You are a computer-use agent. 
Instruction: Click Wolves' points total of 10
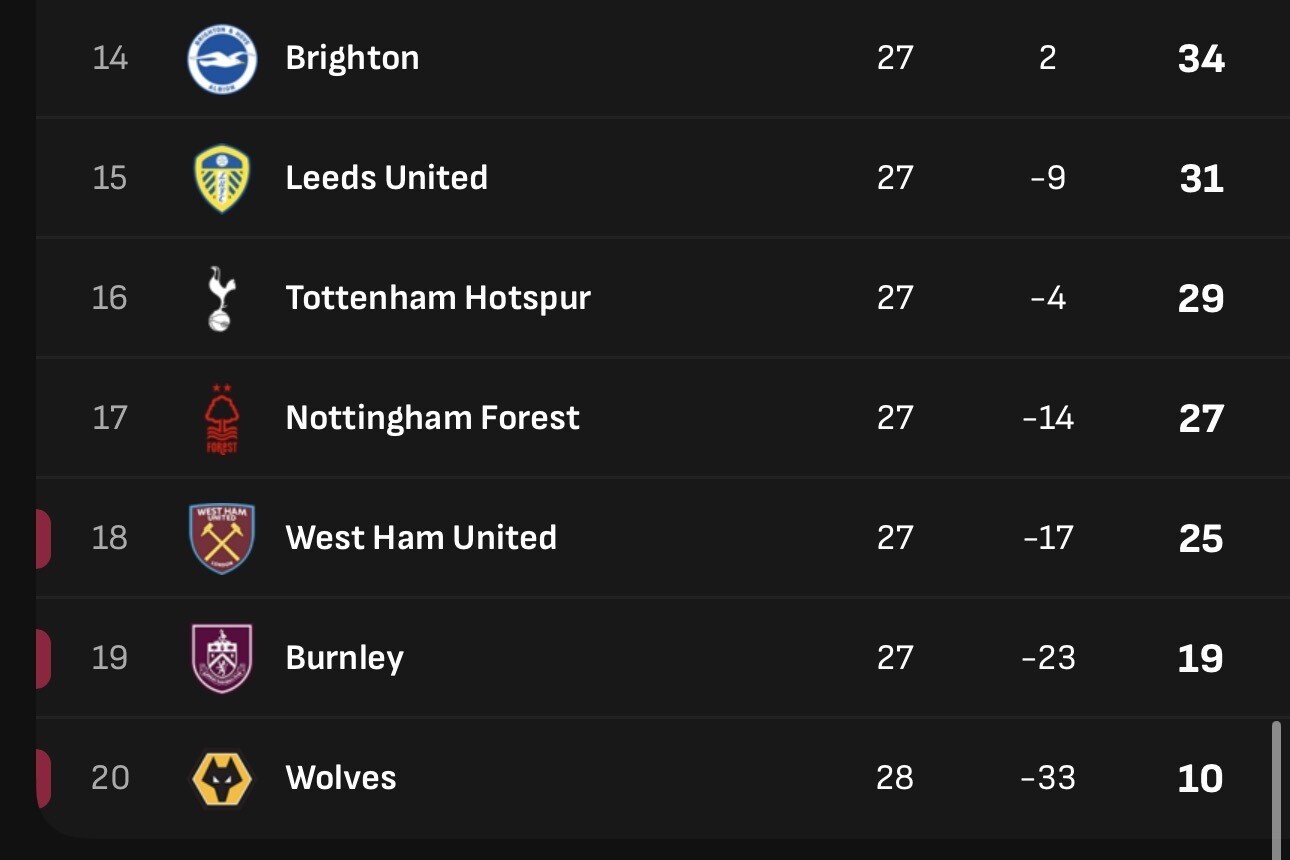(1200, 779)
